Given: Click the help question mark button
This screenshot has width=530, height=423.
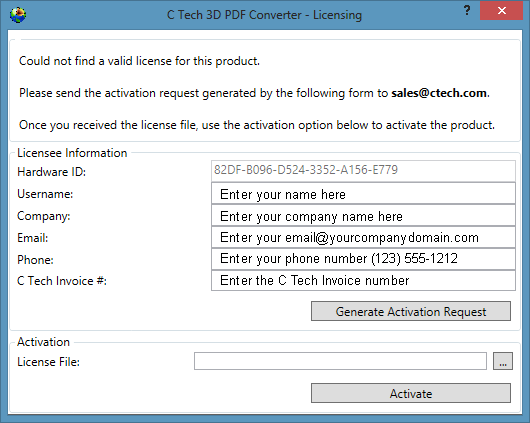Looking at the screenshot, I should tap(467, 10).
